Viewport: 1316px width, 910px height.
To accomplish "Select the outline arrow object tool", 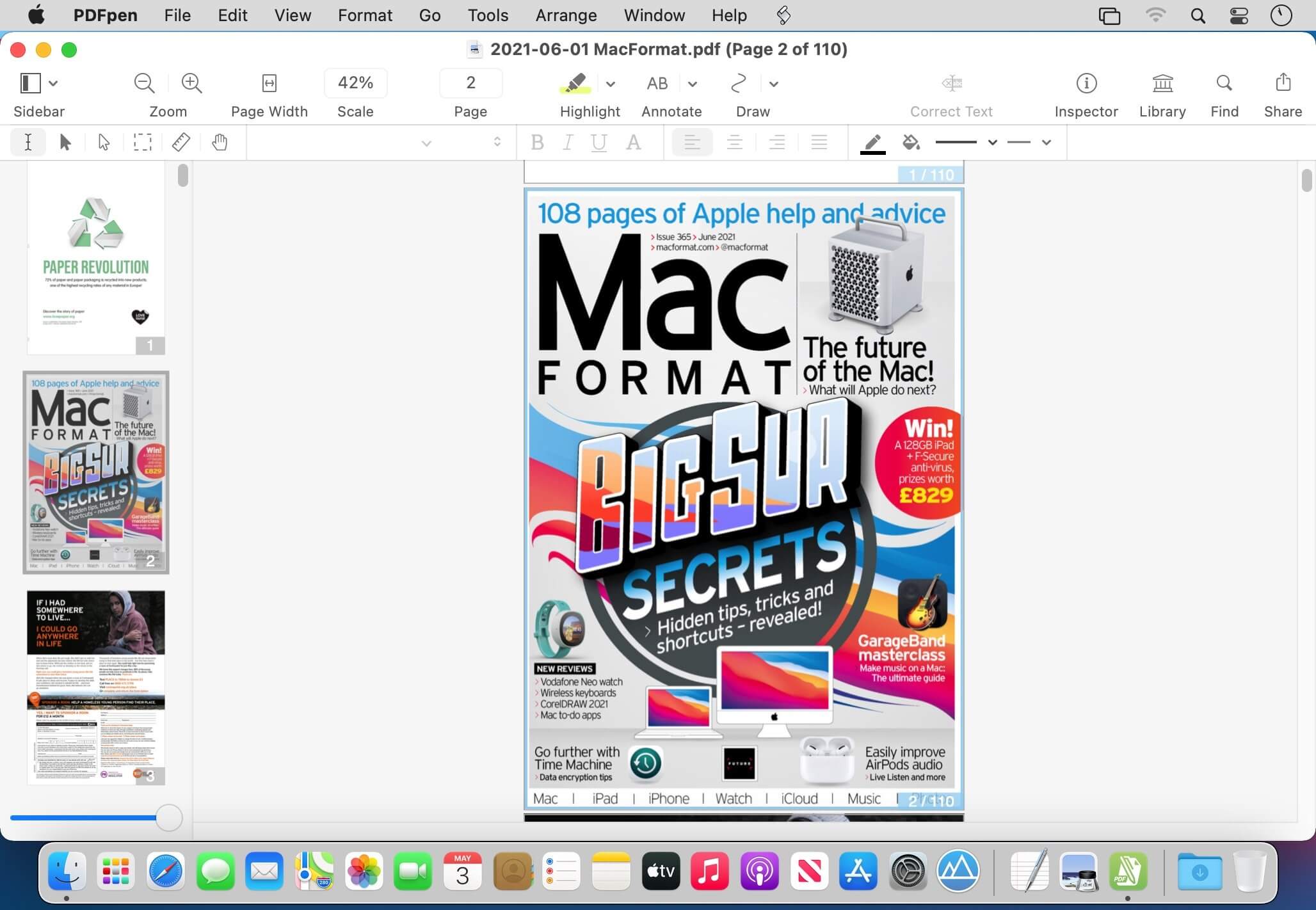I will (x=104, y=142).
